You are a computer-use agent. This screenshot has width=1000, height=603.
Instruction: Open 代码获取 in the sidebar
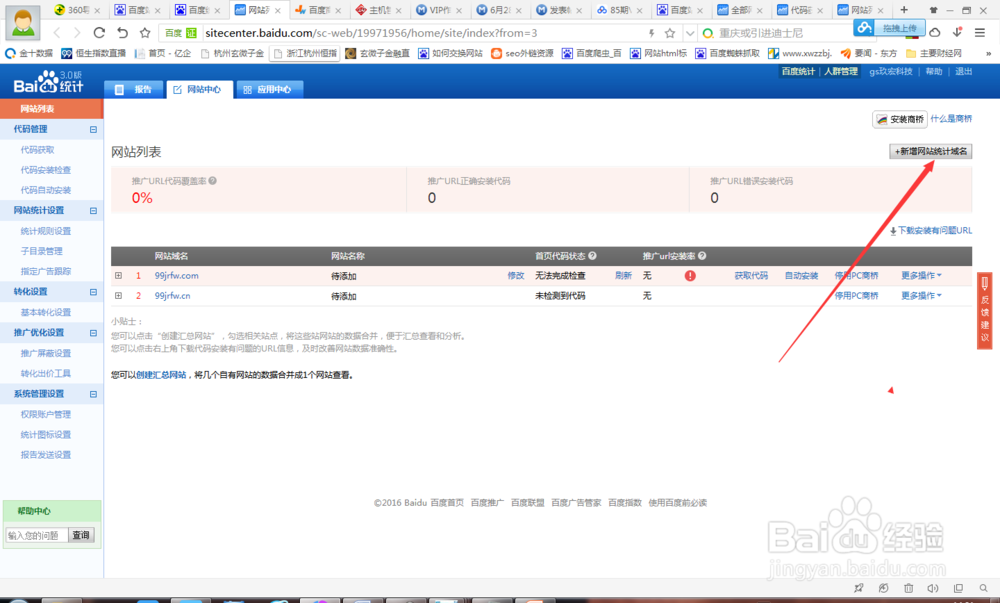click(x=38, y=150)
